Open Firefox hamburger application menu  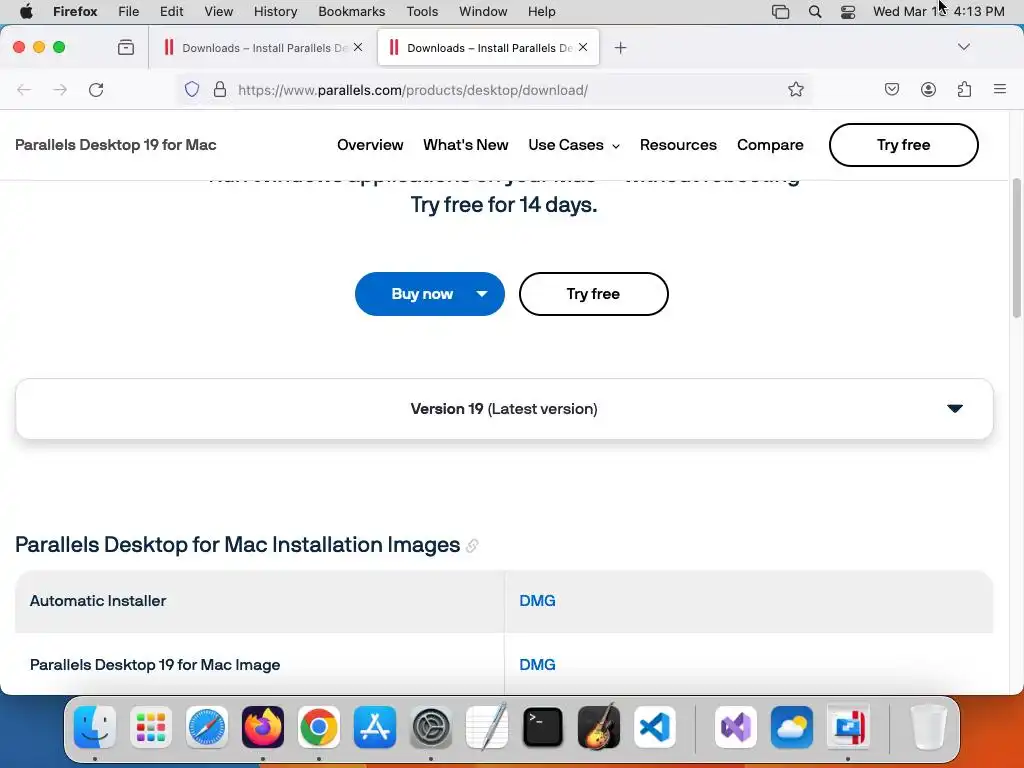[1000, 89]
